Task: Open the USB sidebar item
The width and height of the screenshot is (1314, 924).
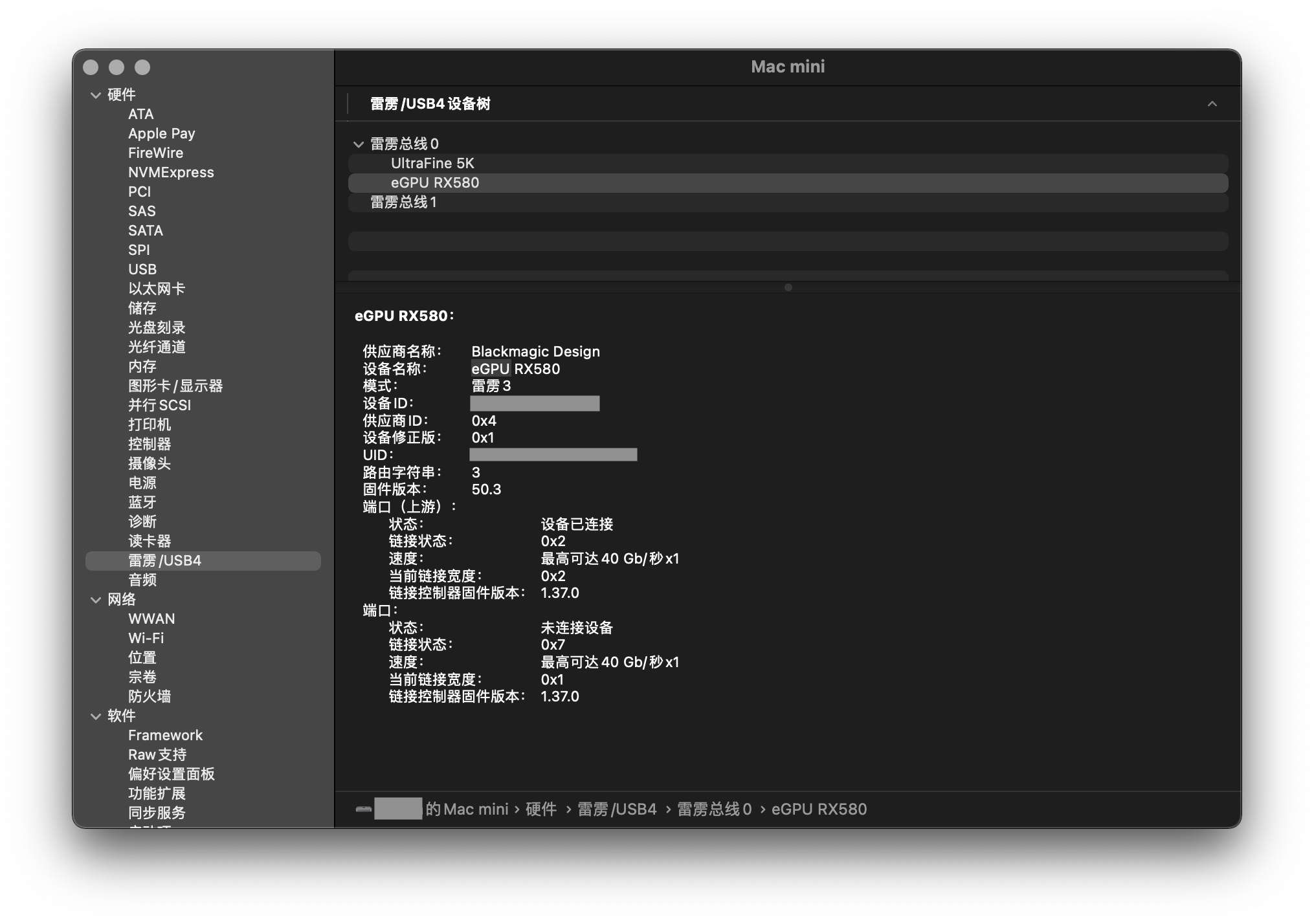Action: pos(142,269)
